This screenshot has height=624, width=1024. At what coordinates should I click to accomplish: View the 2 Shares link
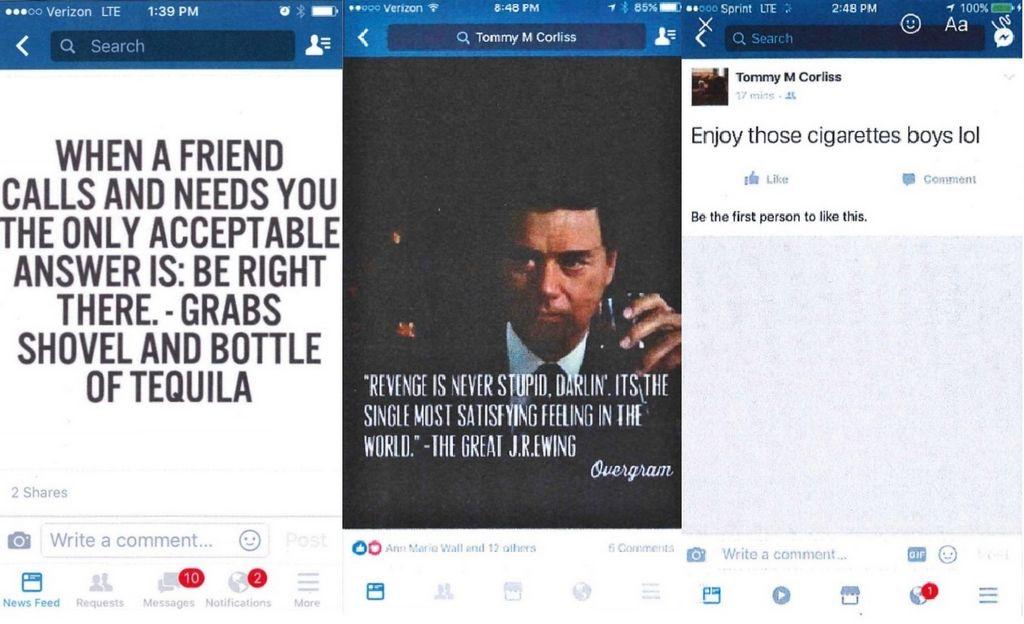click(x=39, y=492)
